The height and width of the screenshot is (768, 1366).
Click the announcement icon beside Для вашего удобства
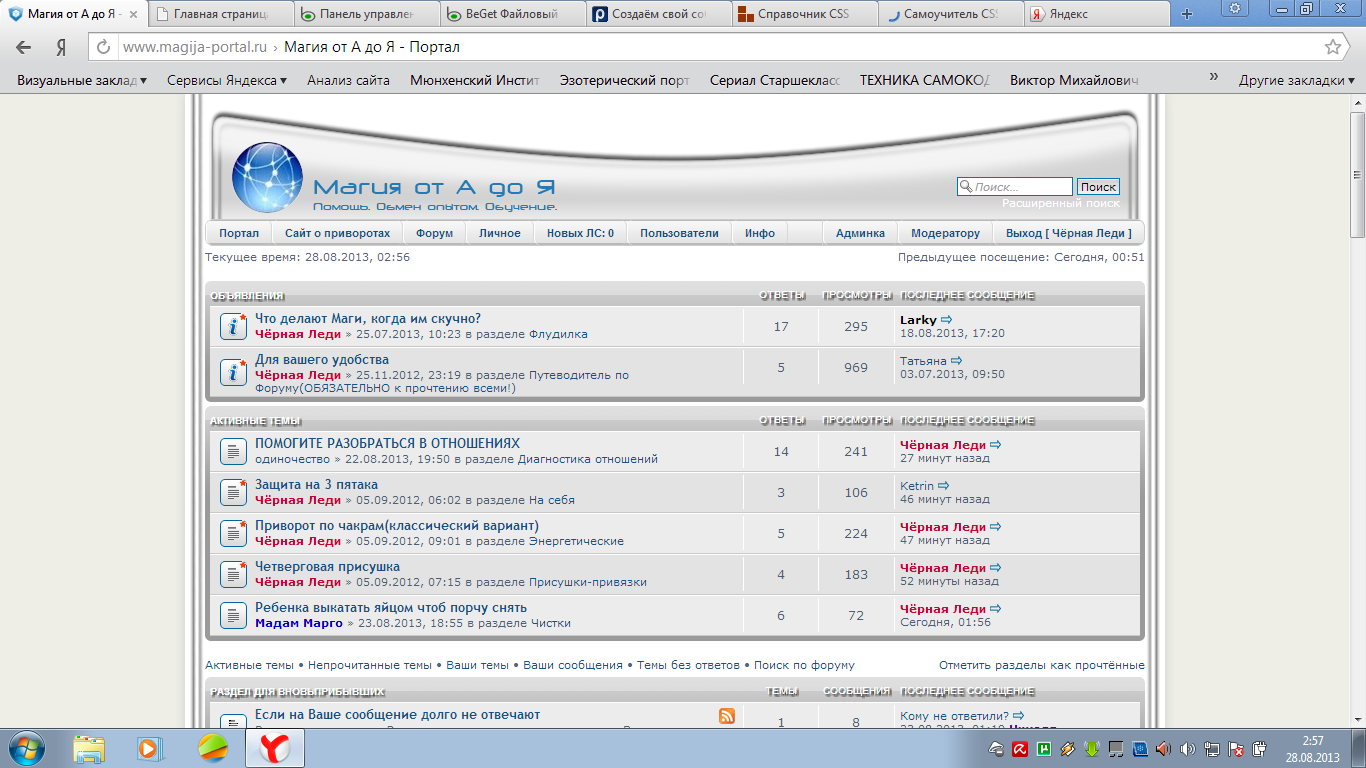click(x=233, y=373)
